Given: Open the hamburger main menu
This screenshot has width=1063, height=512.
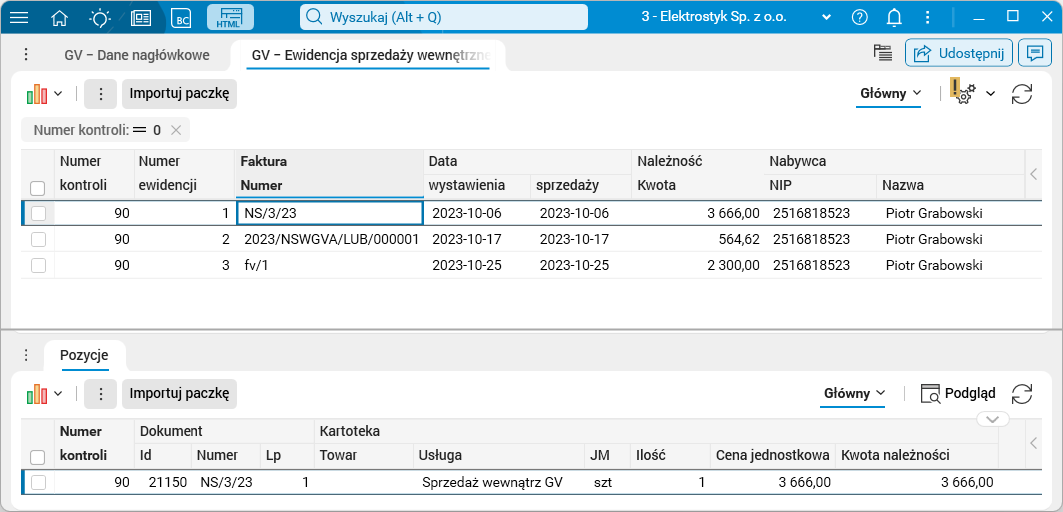Looking at the screenshot, I should [x=18, y=18].
